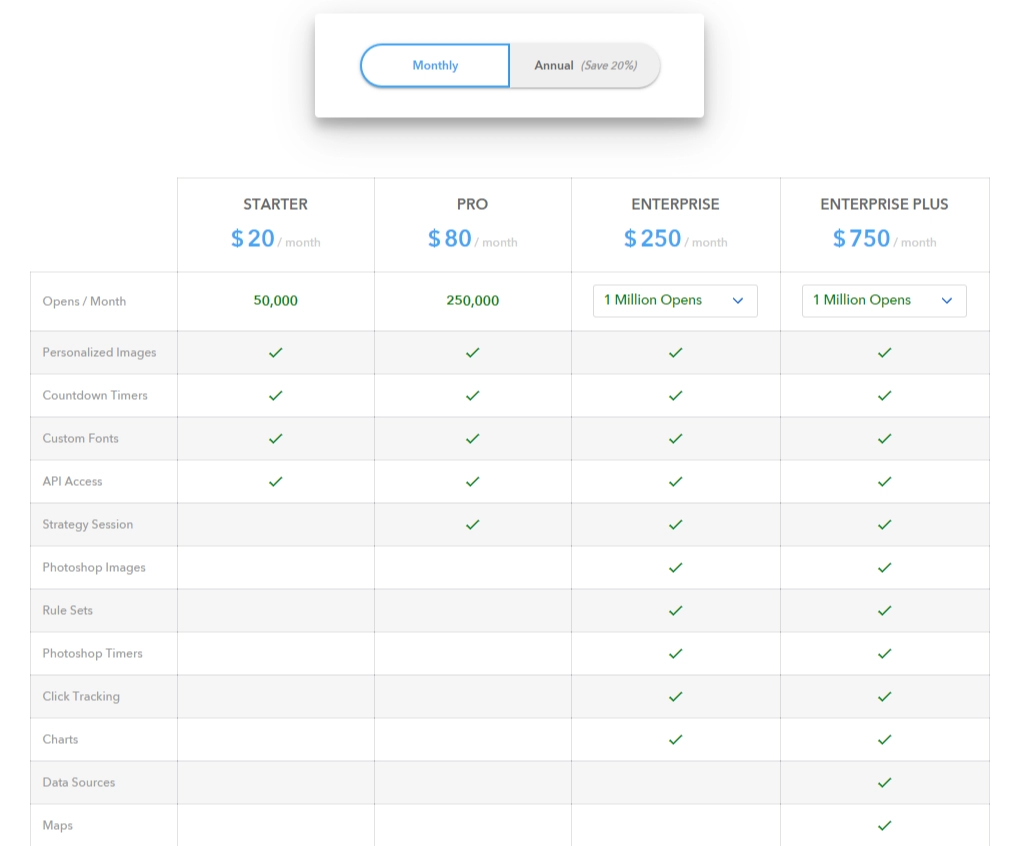Click the Click Tracking checkmark under Enterprise
The width and height of the screenshot is (1014, 846).
click(x=675, y=696)
